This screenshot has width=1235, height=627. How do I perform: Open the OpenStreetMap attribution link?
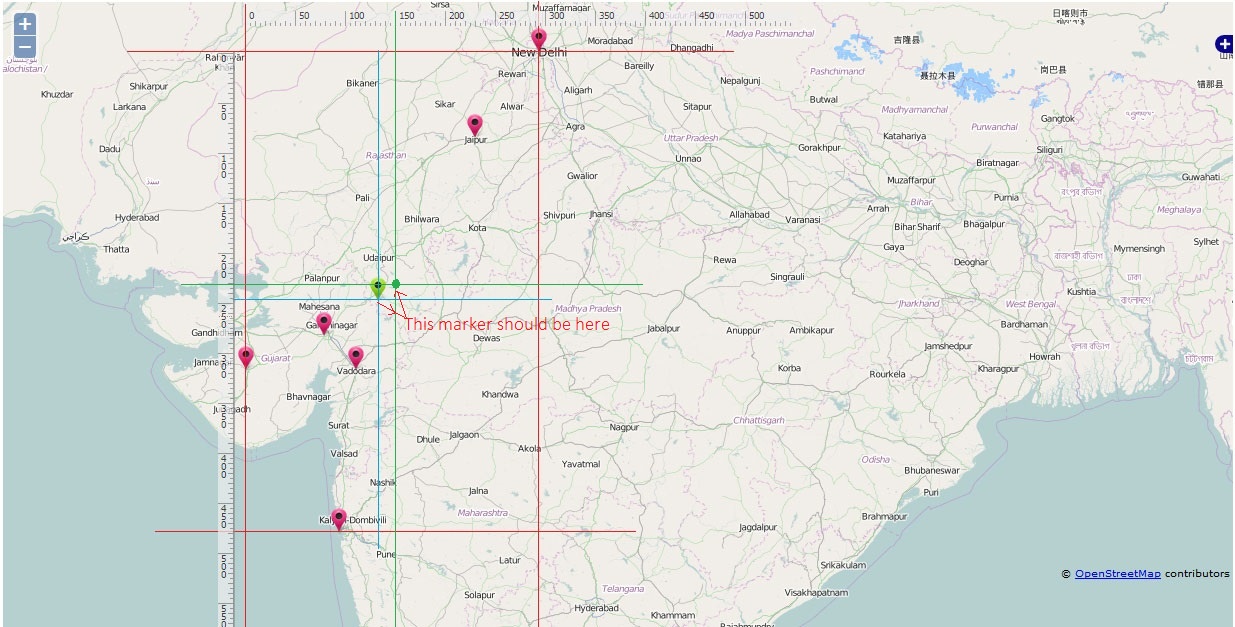(x=1118, y=574)
